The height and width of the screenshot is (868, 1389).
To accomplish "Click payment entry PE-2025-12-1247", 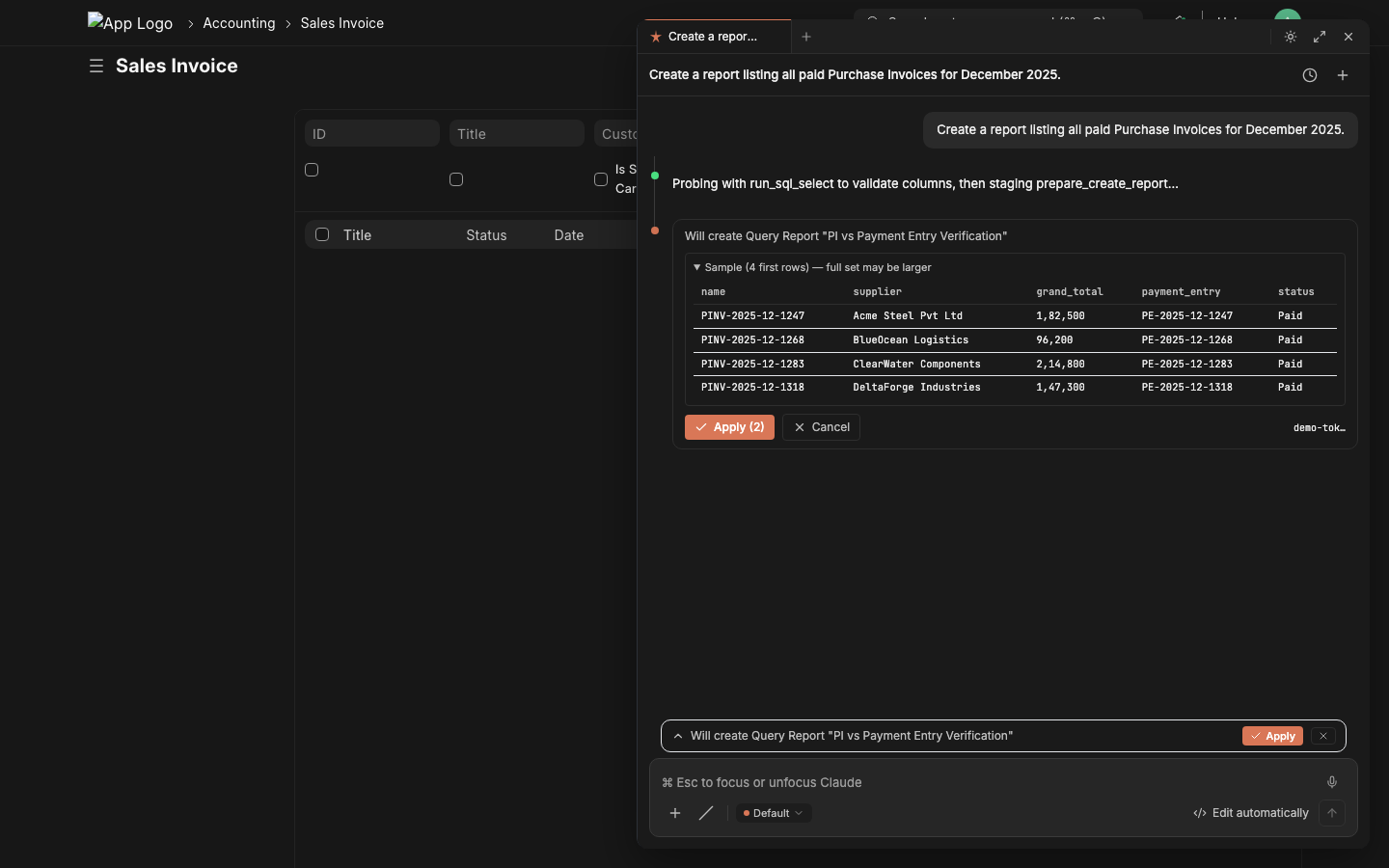I will coord(1187,316).
